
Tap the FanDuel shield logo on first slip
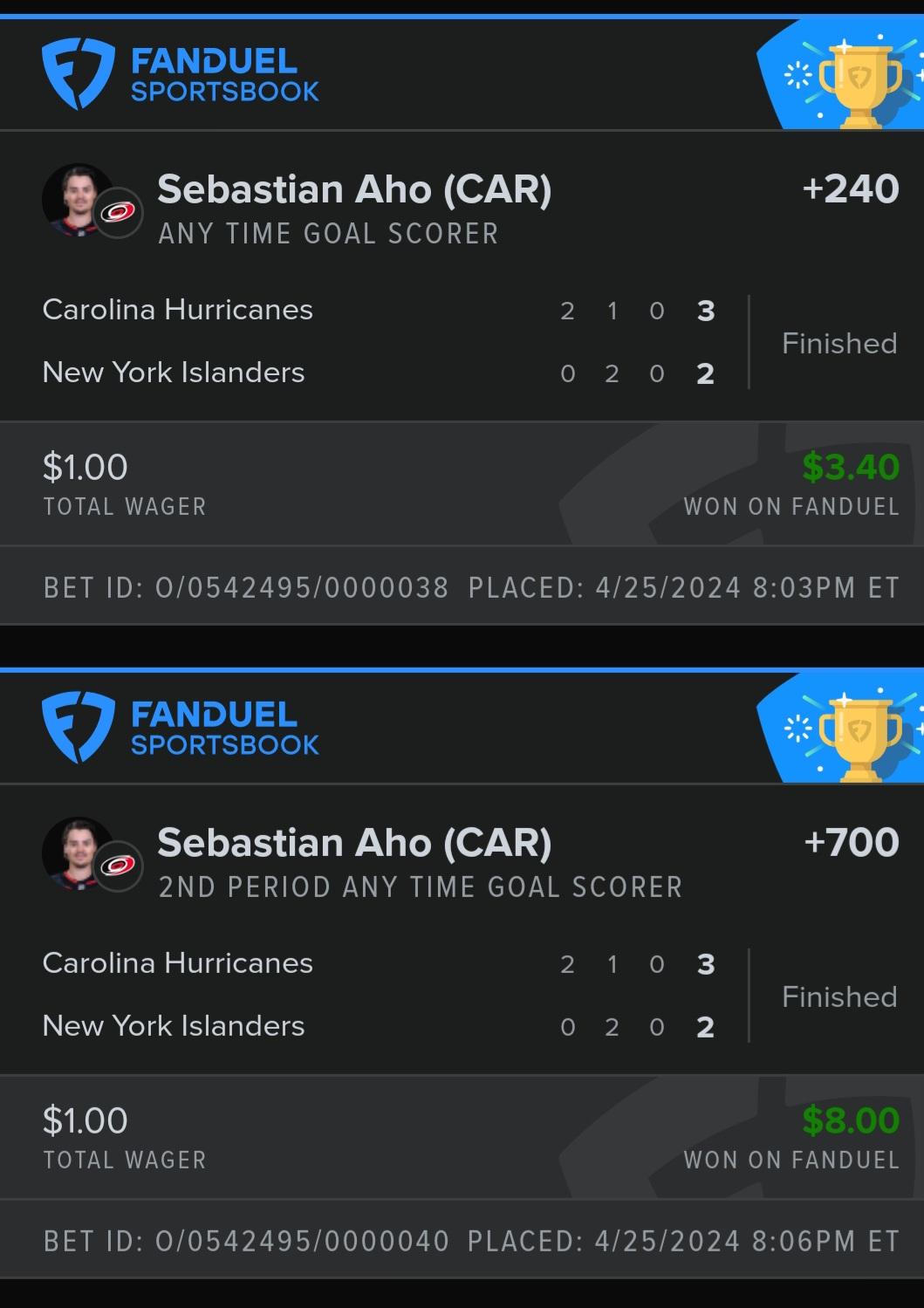78,74
